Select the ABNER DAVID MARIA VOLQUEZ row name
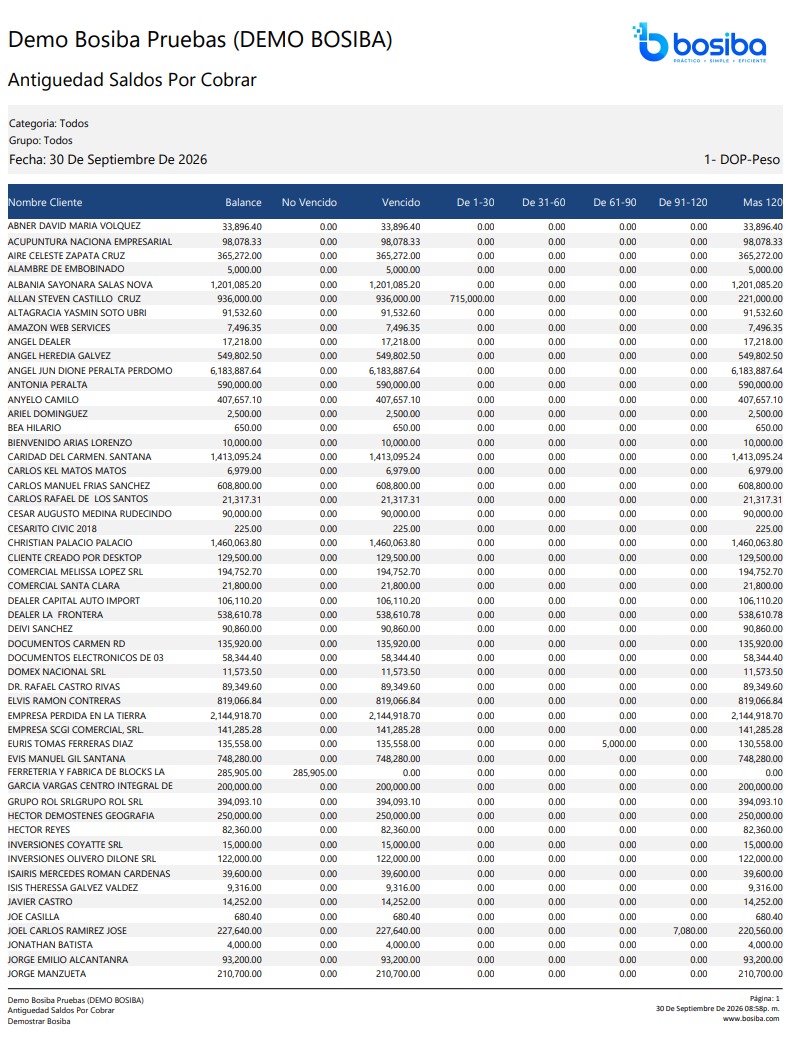The height and width of the screenshot is (1043, 799). coord(75,226)
